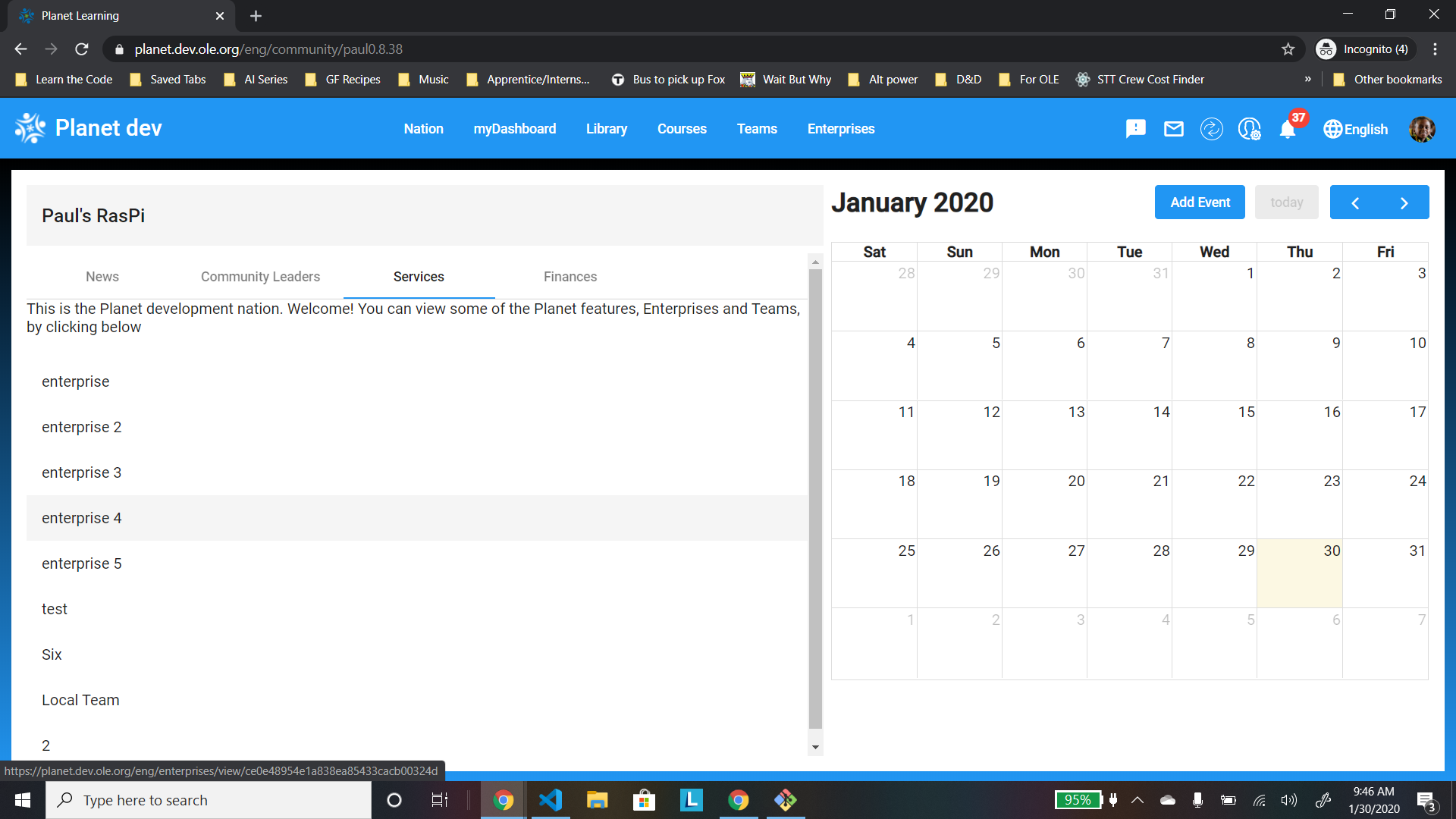Image resolution: width=1456 pixels, height=819 pixels.
Task: Open the member settings icon
Action: tap(1249, 129)
